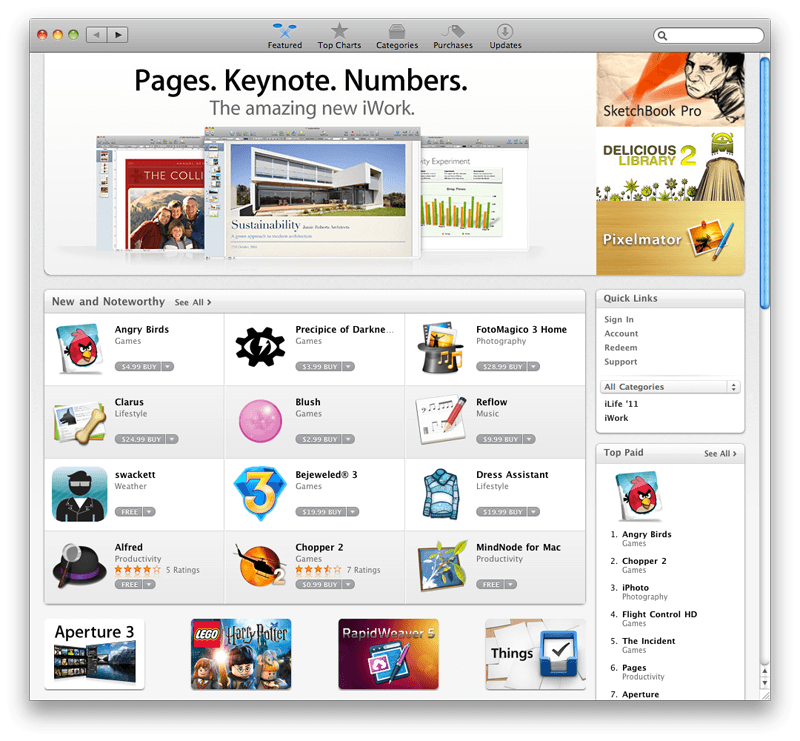800x741 pixels.
Task: Click the scroll up arrow
Action: (764, 671)
